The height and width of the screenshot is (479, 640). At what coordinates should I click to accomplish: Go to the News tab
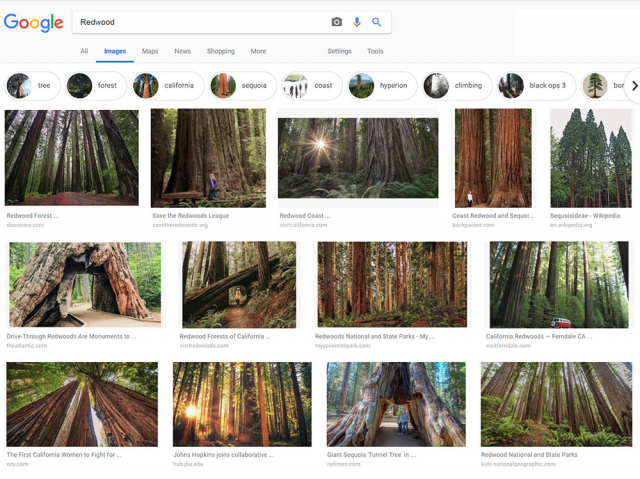(x=182, y=51)
